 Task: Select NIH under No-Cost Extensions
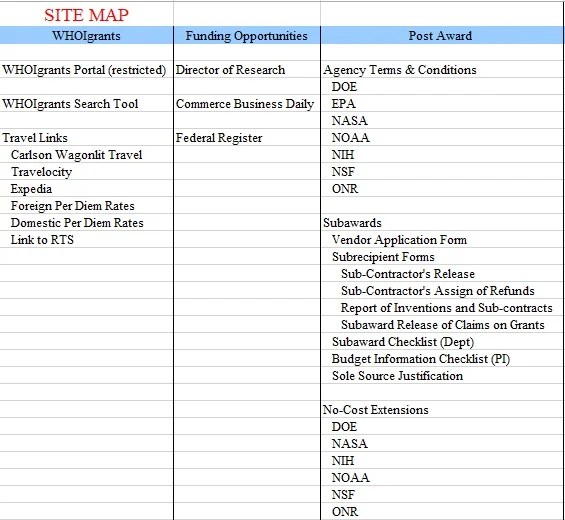(x=343, y=461)
